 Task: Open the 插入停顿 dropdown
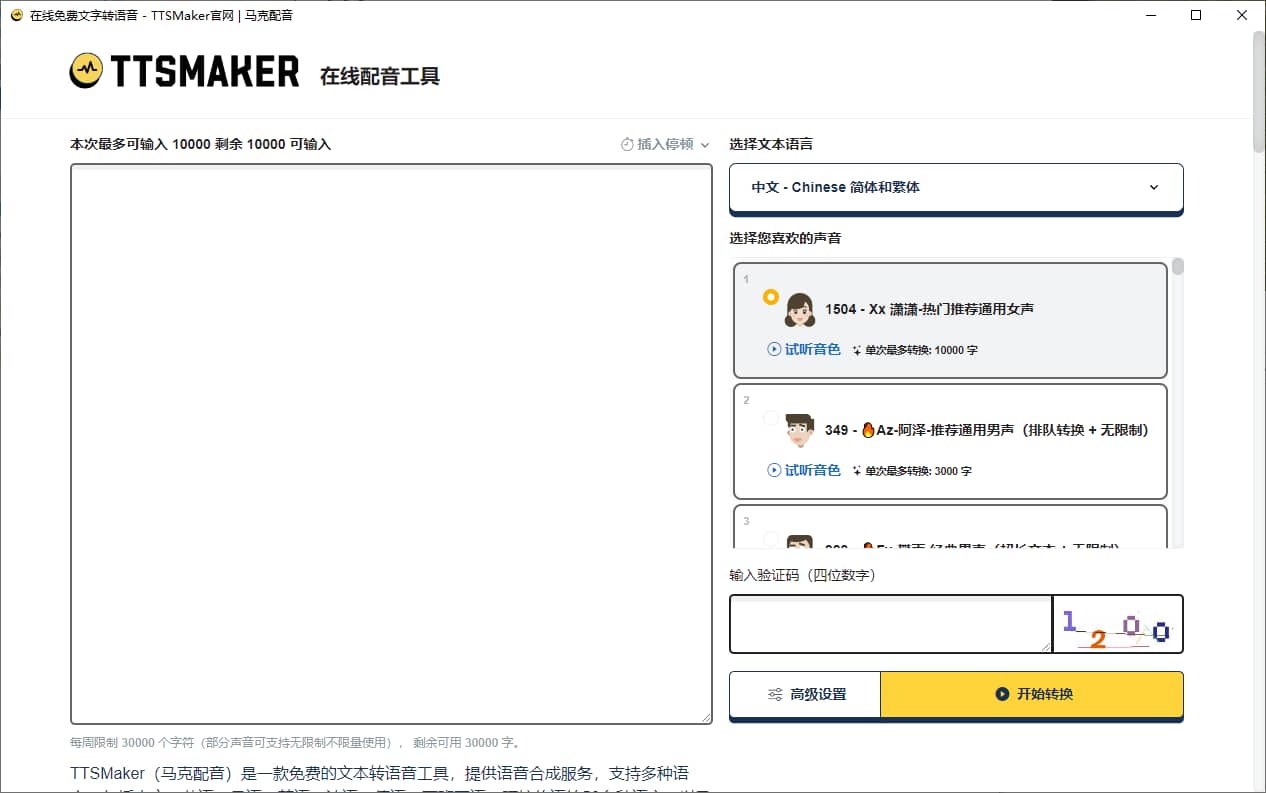[x=663, y=143]
